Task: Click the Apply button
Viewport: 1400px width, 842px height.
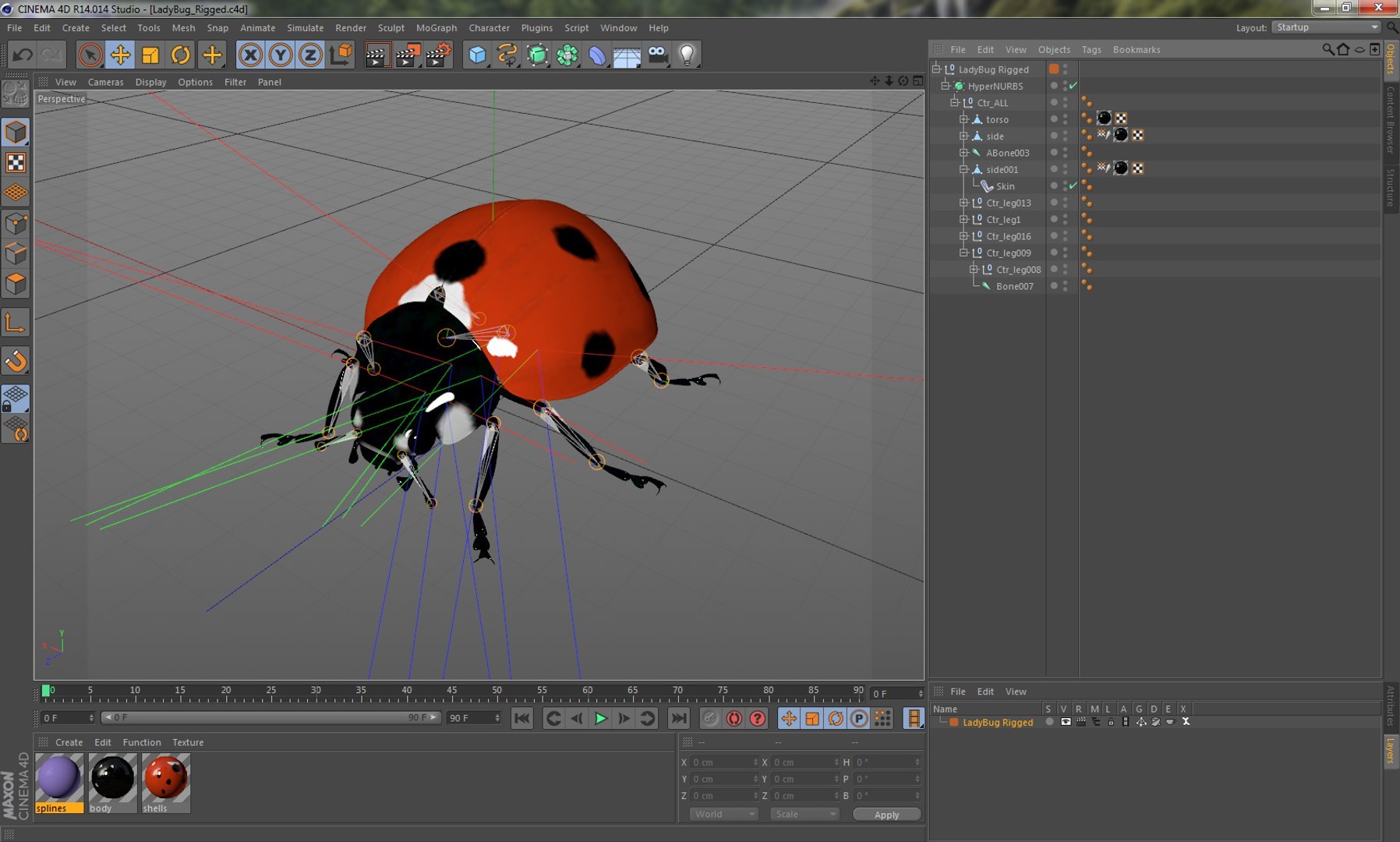Action: [x=886, y=815]
